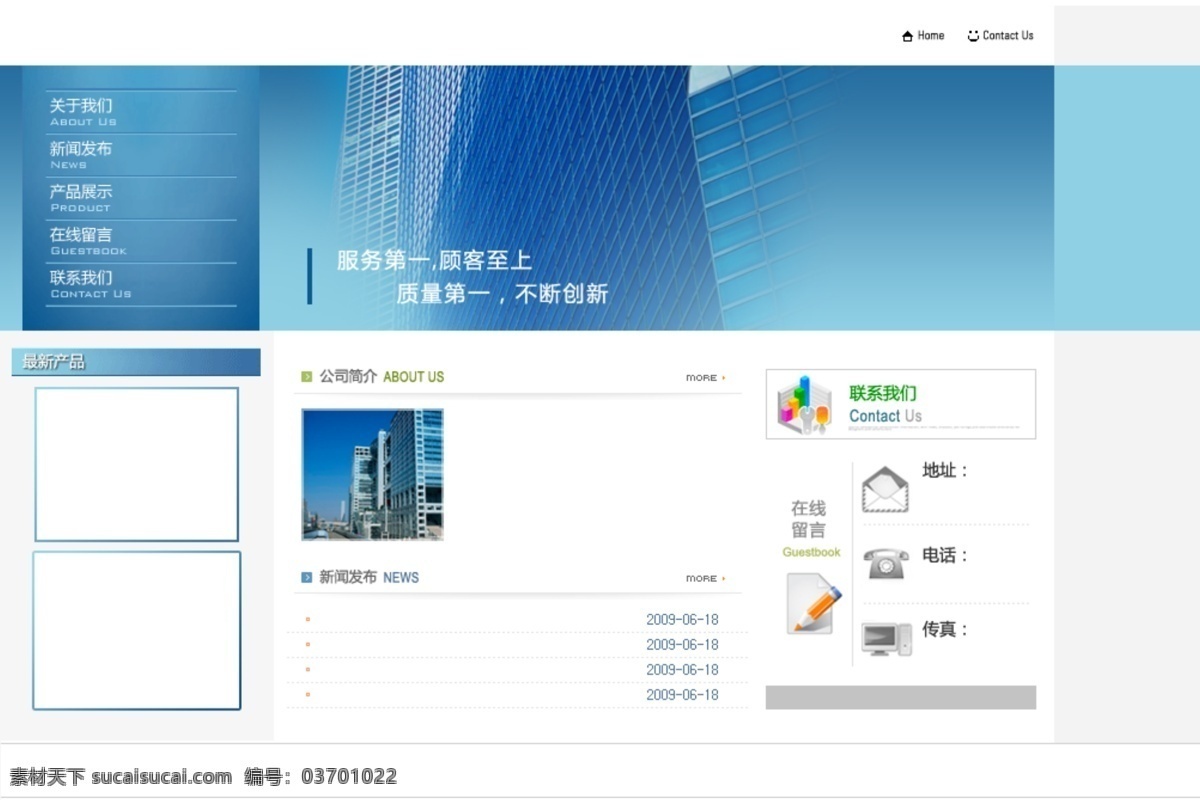Image resolution: width=1200 pixels, height=800 pixels.
Task: Click the 最新产品 section header
Action: pos(136,362)
